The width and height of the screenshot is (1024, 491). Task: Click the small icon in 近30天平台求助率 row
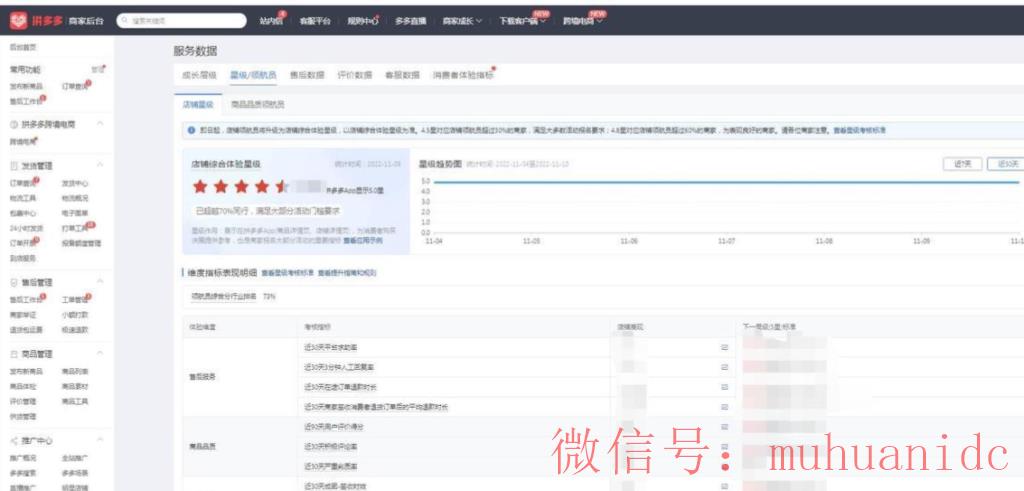click(x=724, y=347)
